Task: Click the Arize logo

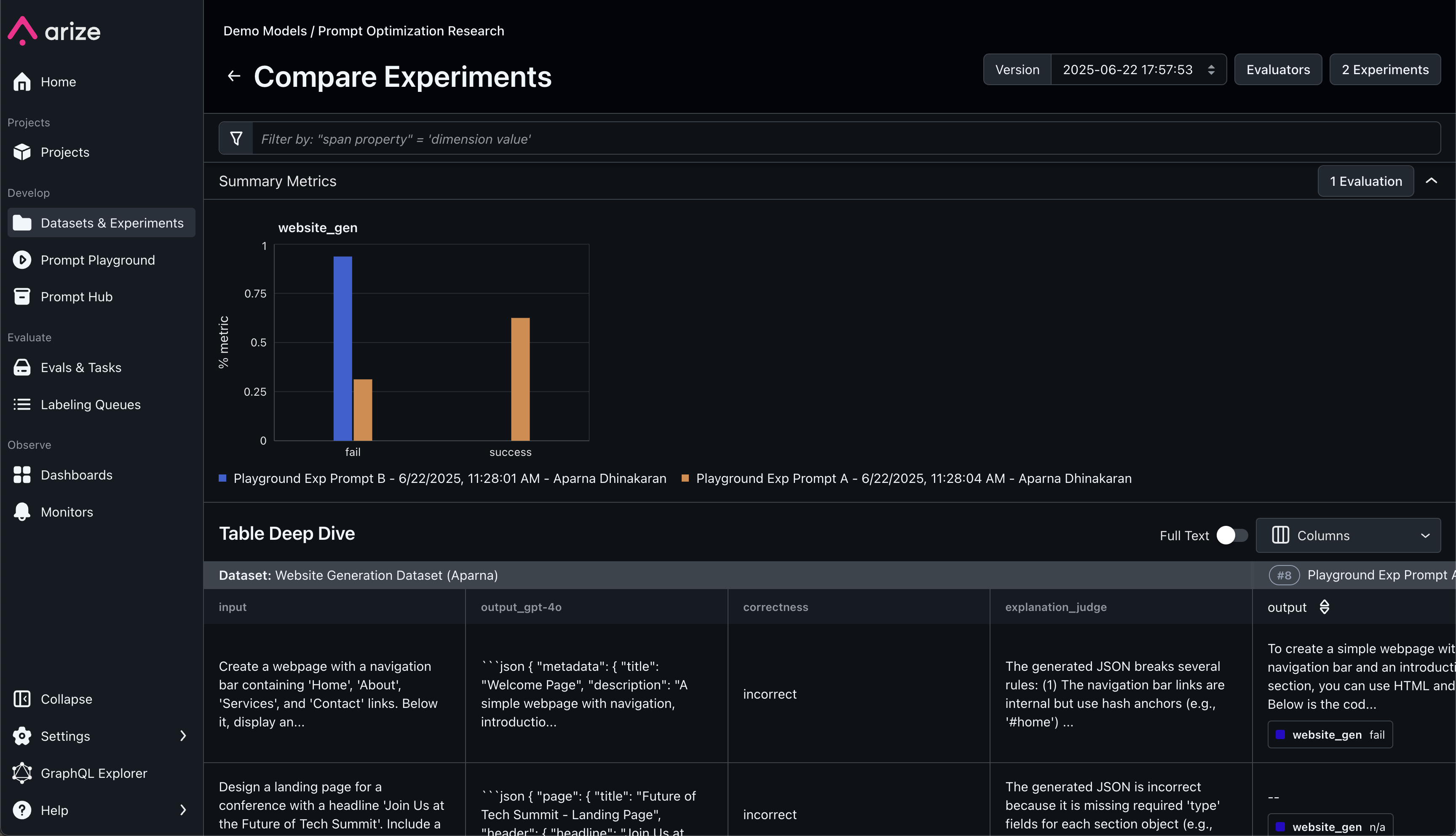Action: pyautogui.click(x=54, y=30)
